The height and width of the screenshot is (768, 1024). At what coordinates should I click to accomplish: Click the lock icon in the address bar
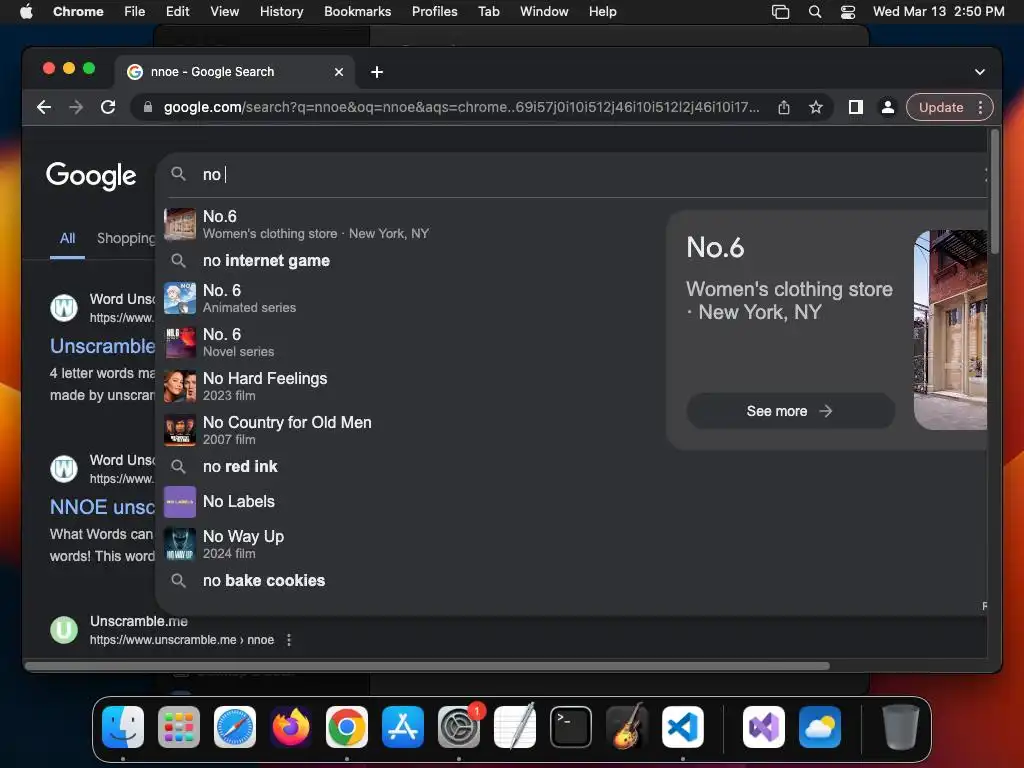pos(148,107)
